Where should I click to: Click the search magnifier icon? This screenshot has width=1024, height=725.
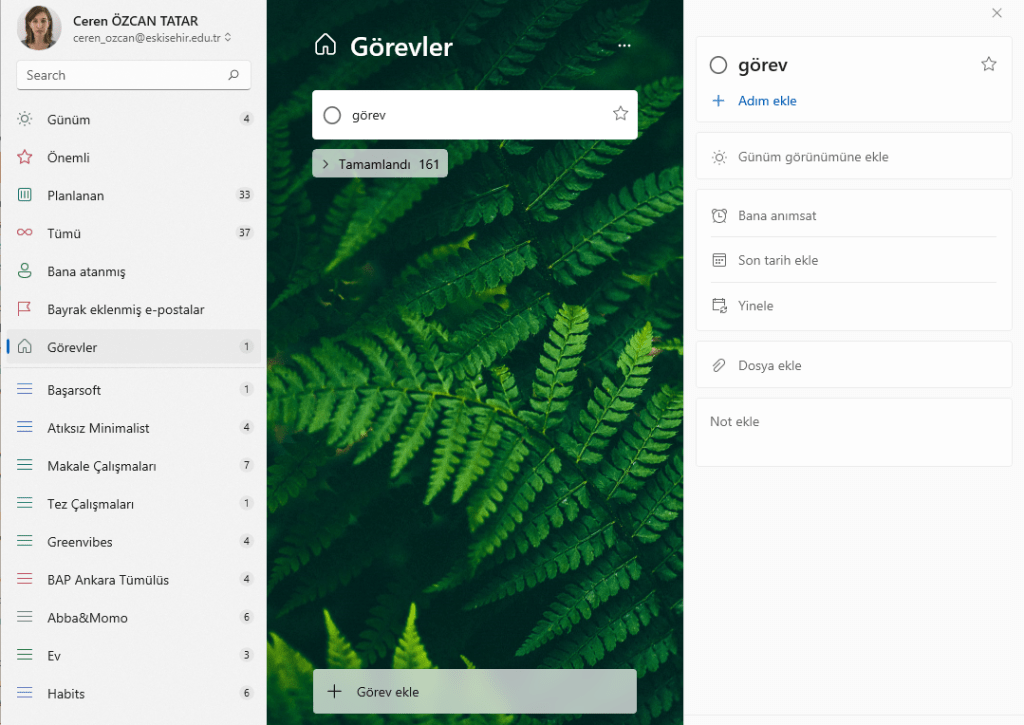[233, 75]
